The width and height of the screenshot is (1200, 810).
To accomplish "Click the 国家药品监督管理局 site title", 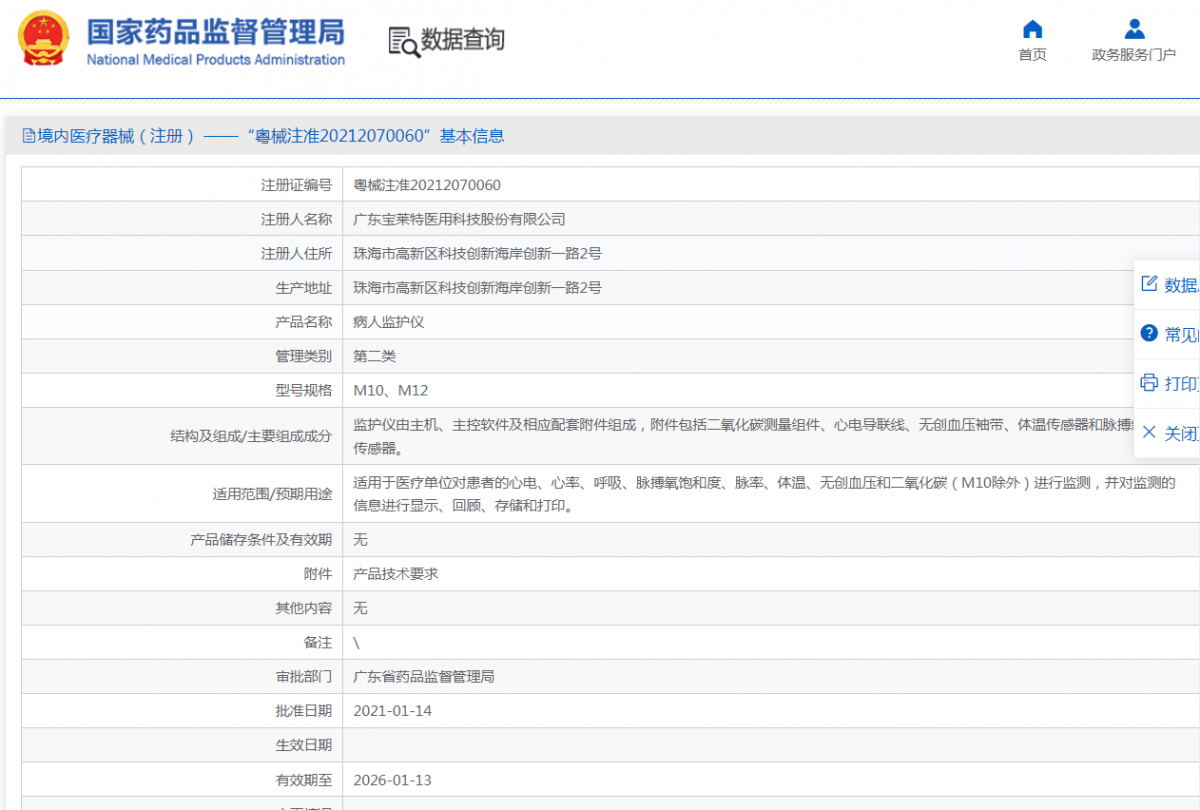I will 215,32.
